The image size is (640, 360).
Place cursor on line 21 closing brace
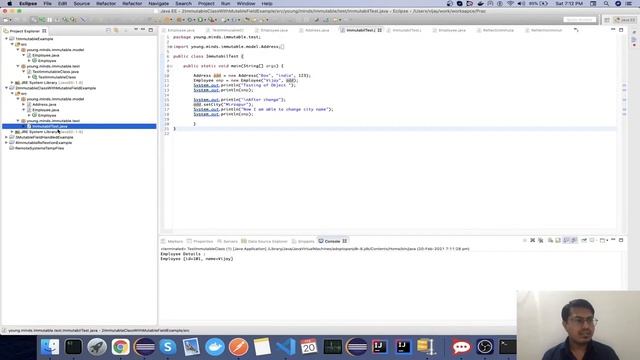click(x=175, y=129)
